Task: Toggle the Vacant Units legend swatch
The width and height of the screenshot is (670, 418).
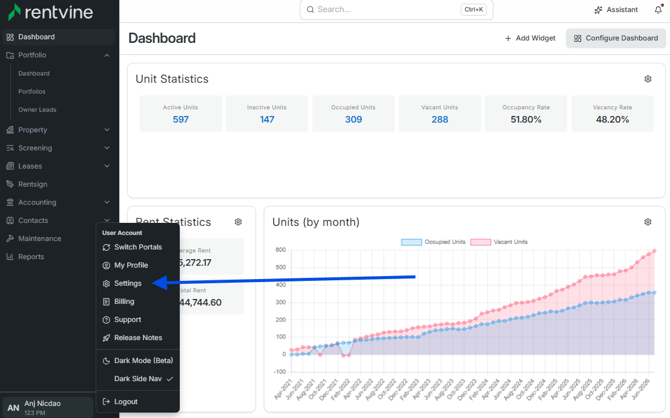Action: [480, 242]
